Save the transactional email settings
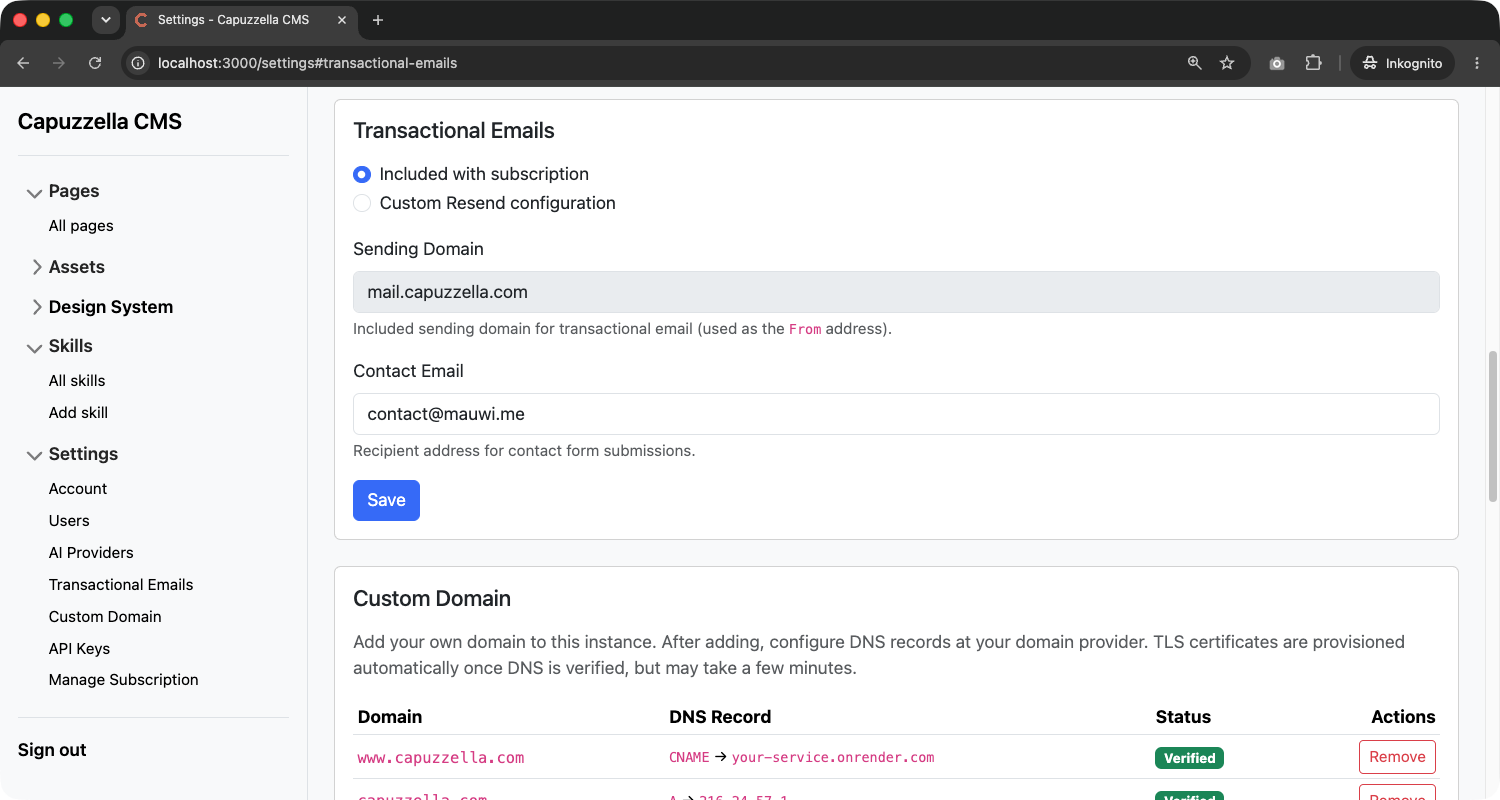The height and width of the screenshot is (800, 1500). (x=386, y=501)
